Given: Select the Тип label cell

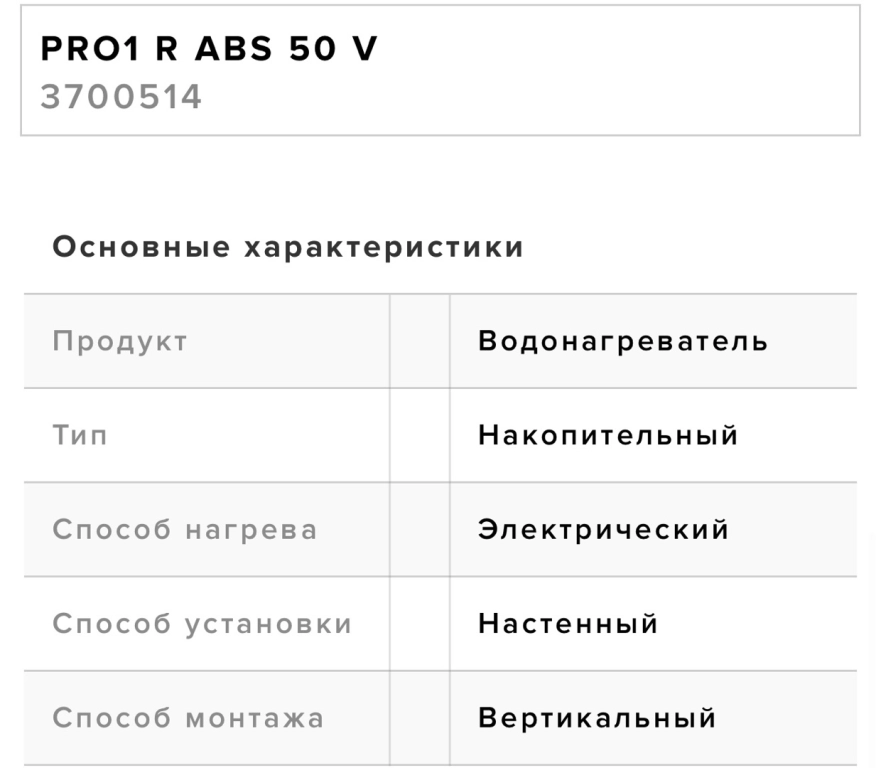Looking at the screenshot, I should [80, 435].
